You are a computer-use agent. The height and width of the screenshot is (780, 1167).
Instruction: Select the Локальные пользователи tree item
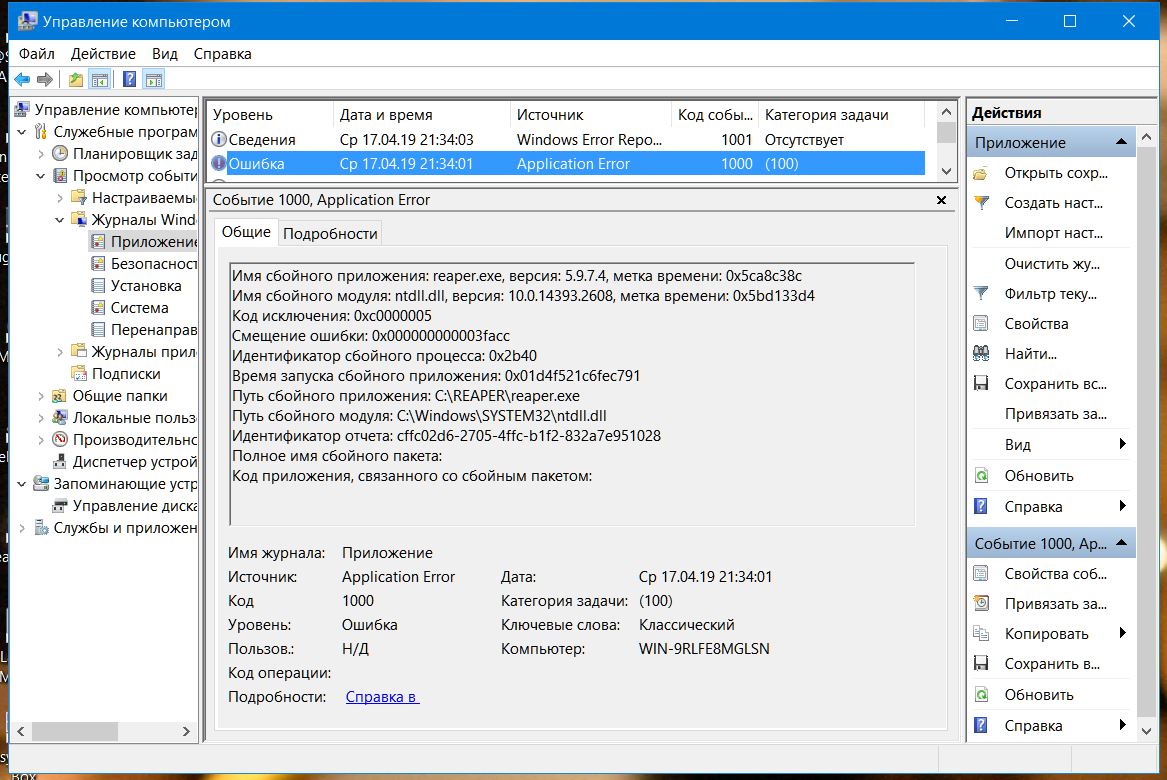[x=134, y=418]
